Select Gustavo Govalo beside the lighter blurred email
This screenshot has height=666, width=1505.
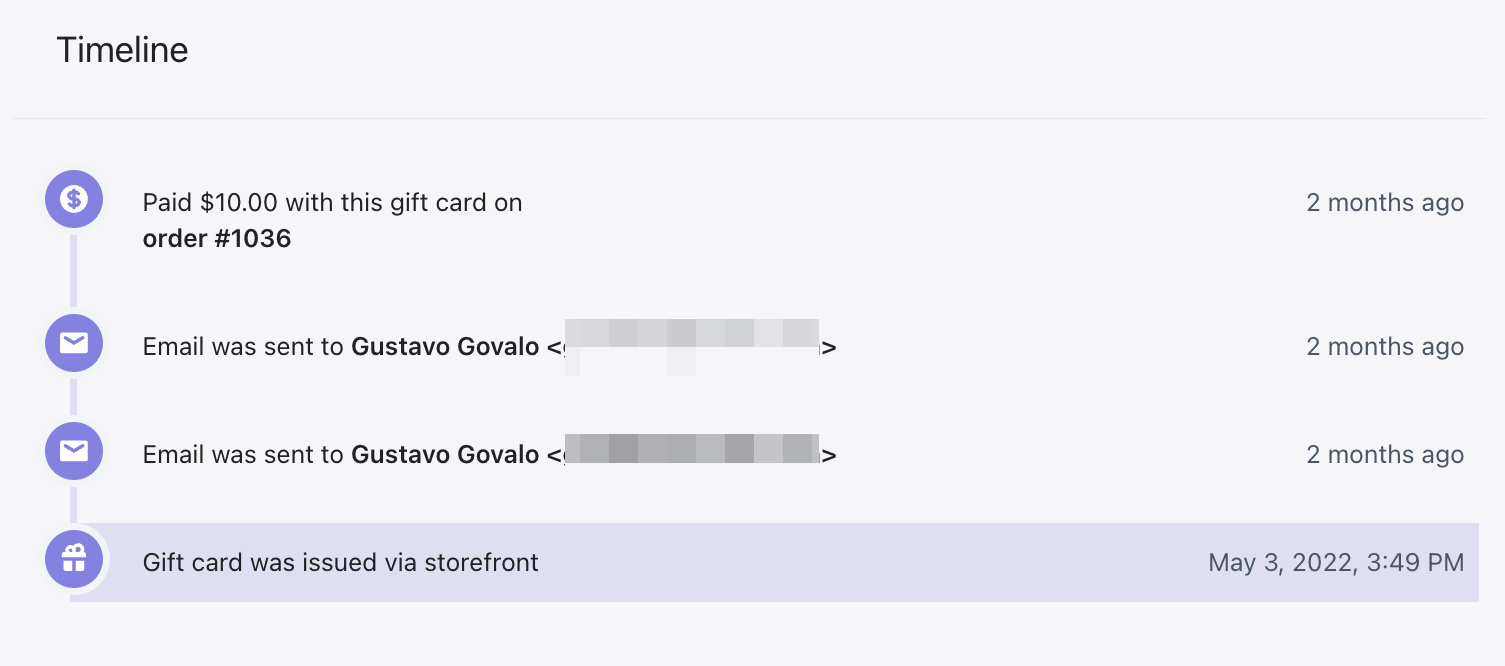(x=445, y=347)
